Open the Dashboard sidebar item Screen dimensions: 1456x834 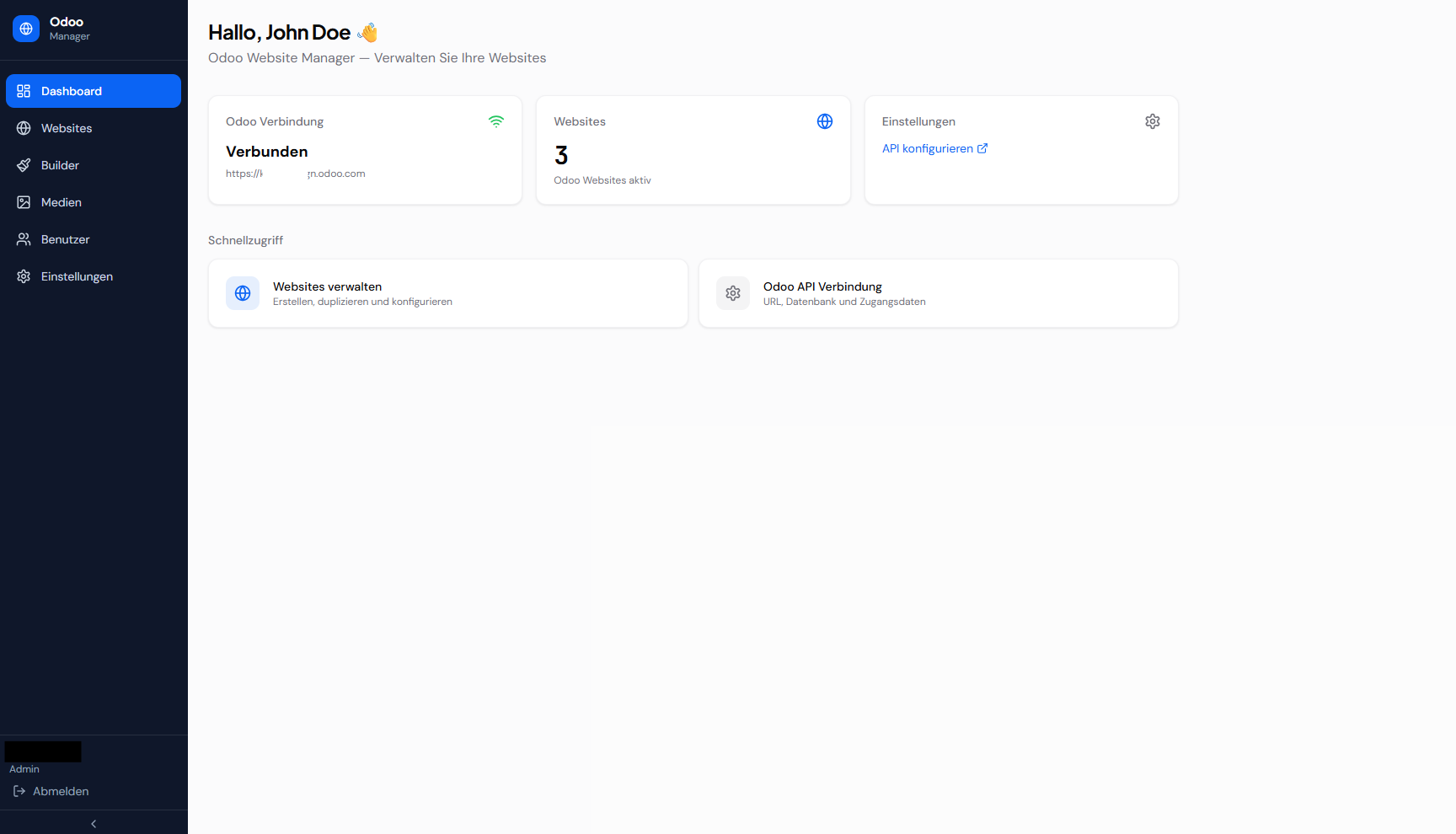tap(94, 91)
